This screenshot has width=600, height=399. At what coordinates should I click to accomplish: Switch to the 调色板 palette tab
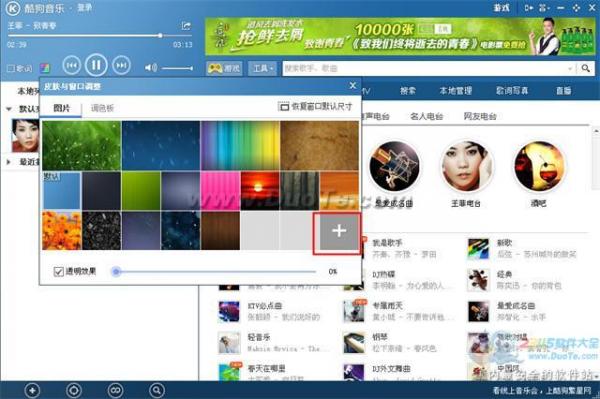click(x=103, y=108)
